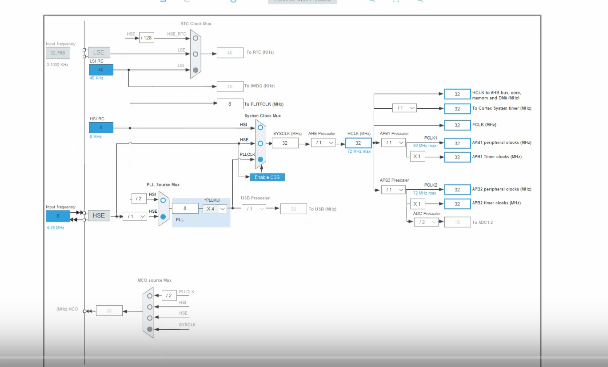This screenshot has height=367, width=608.
Task: Pick PLLCLK/2 input in MCO source Mux
Action: [x=150, y=296]
